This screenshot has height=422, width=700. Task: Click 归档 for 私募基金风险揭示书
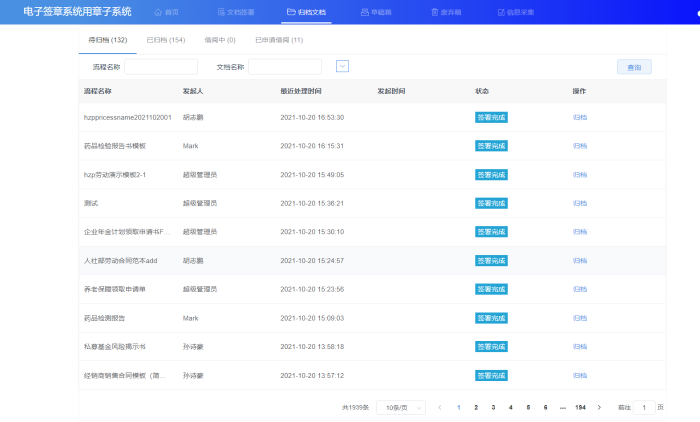point(580,347)
